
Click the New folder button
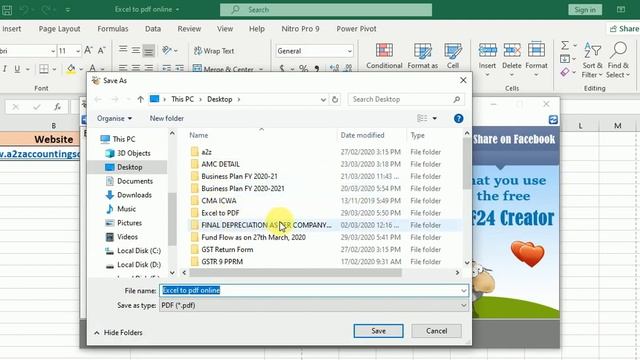(167, 118)
